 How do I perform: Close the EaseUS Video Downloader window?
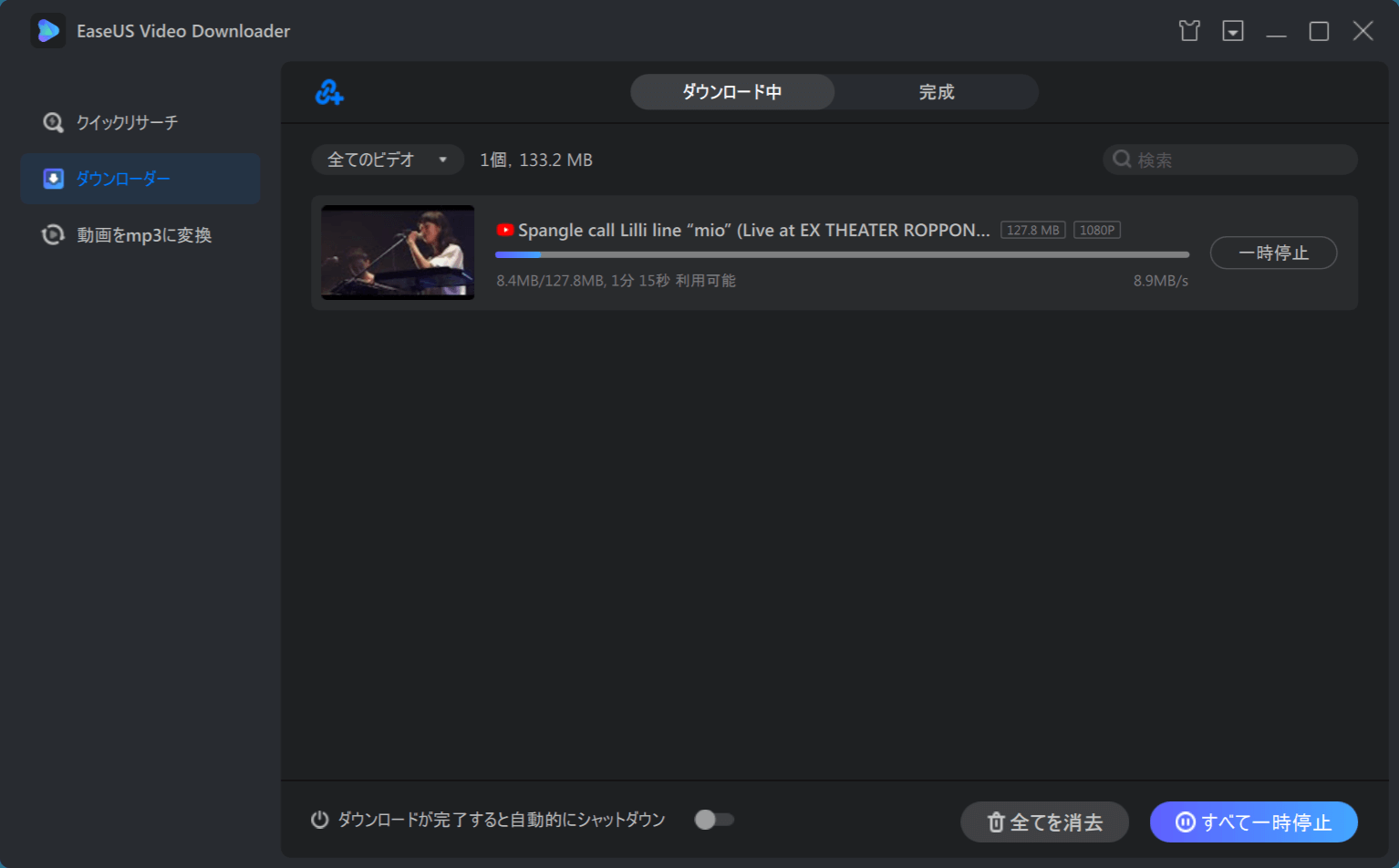(1363, 31)
